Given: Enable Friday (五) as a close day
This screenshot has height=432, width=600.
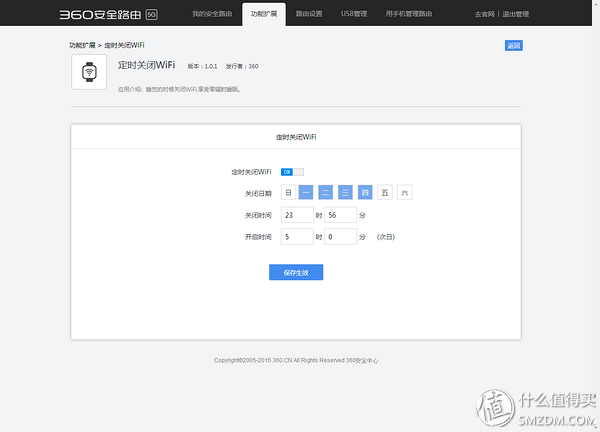Looking at the screenshot, I should pyautogui.click(x=385, y=192).
